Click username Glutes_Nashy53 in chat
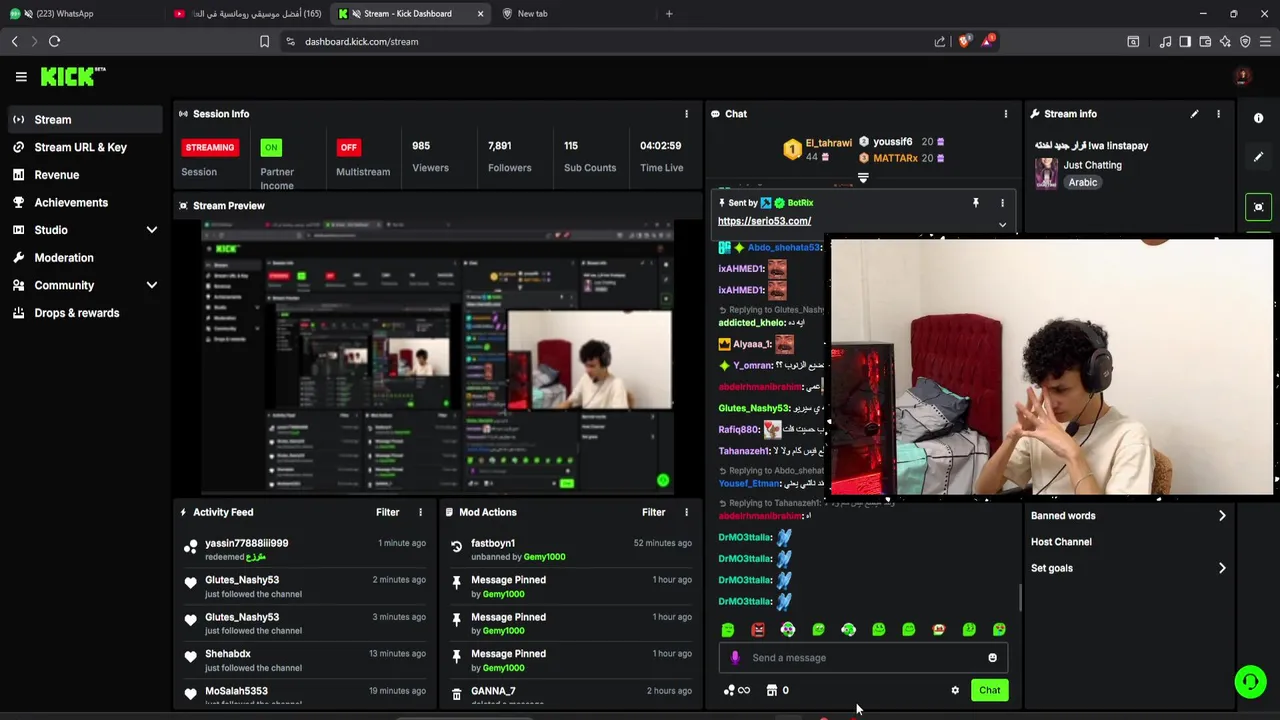Image resolution: width=1280 pixels, height=720 pixels. click(754, 408)
